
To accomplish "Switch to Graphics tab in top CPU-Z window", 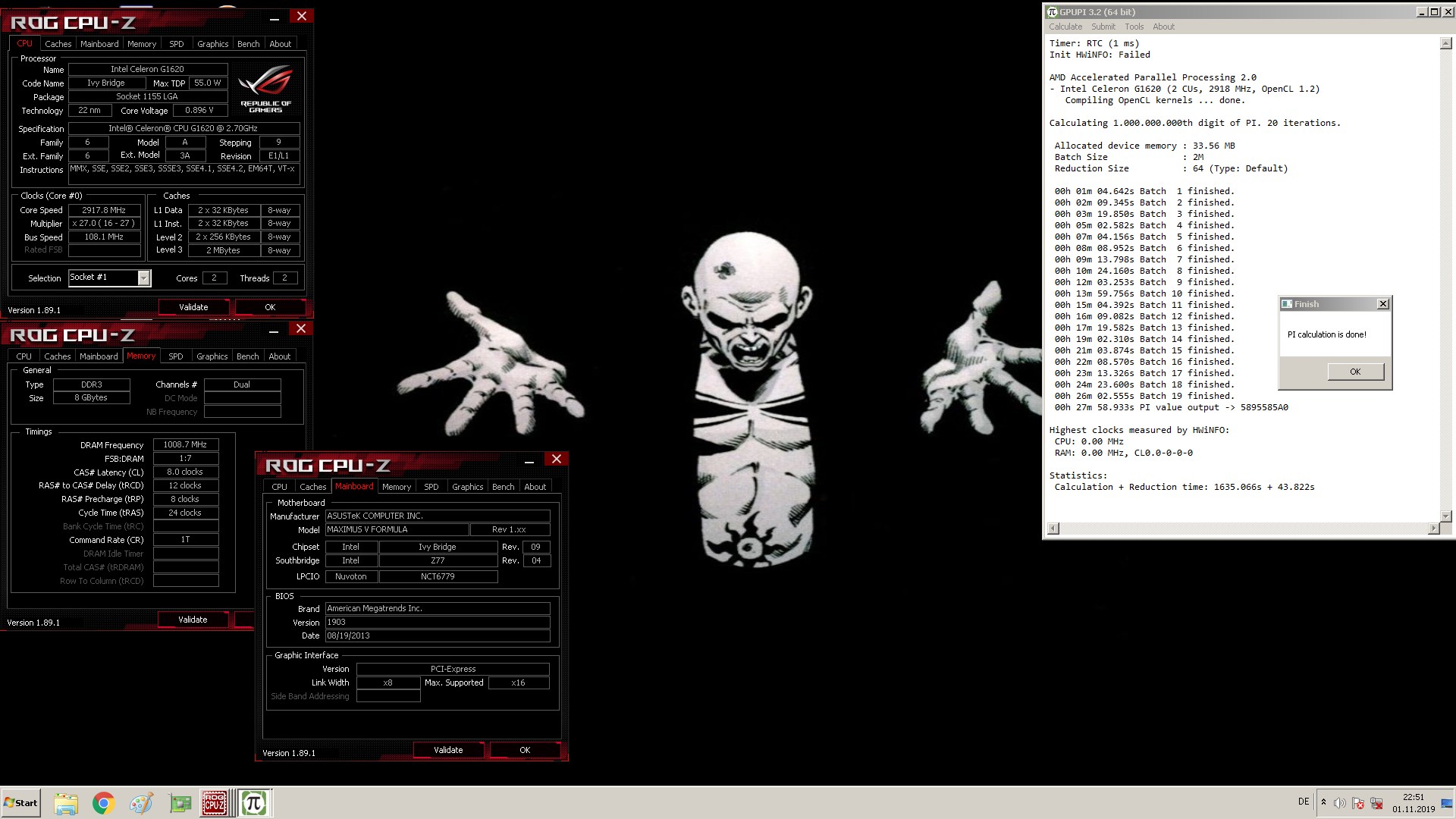I will tap(212, 44).
